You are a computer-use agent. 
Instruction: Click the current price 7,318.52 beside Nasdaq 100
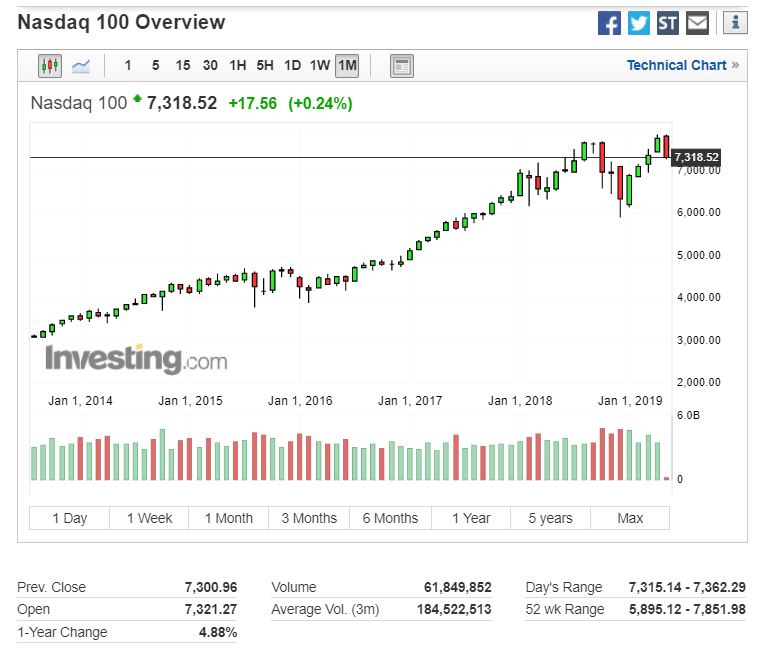tap(182, 103)
